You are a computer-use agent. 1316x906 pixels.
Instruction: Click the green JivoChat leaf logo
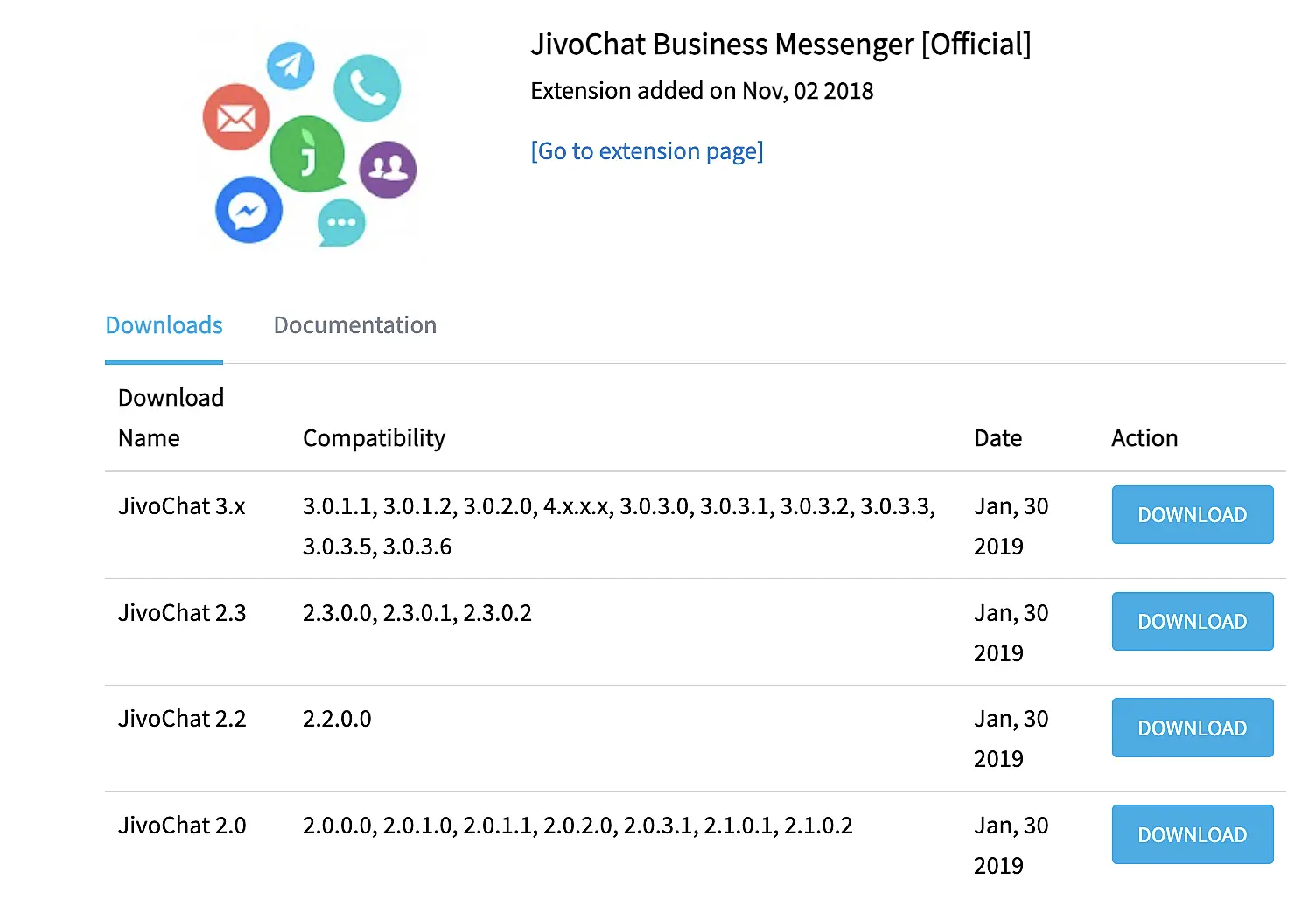[307, 154]
